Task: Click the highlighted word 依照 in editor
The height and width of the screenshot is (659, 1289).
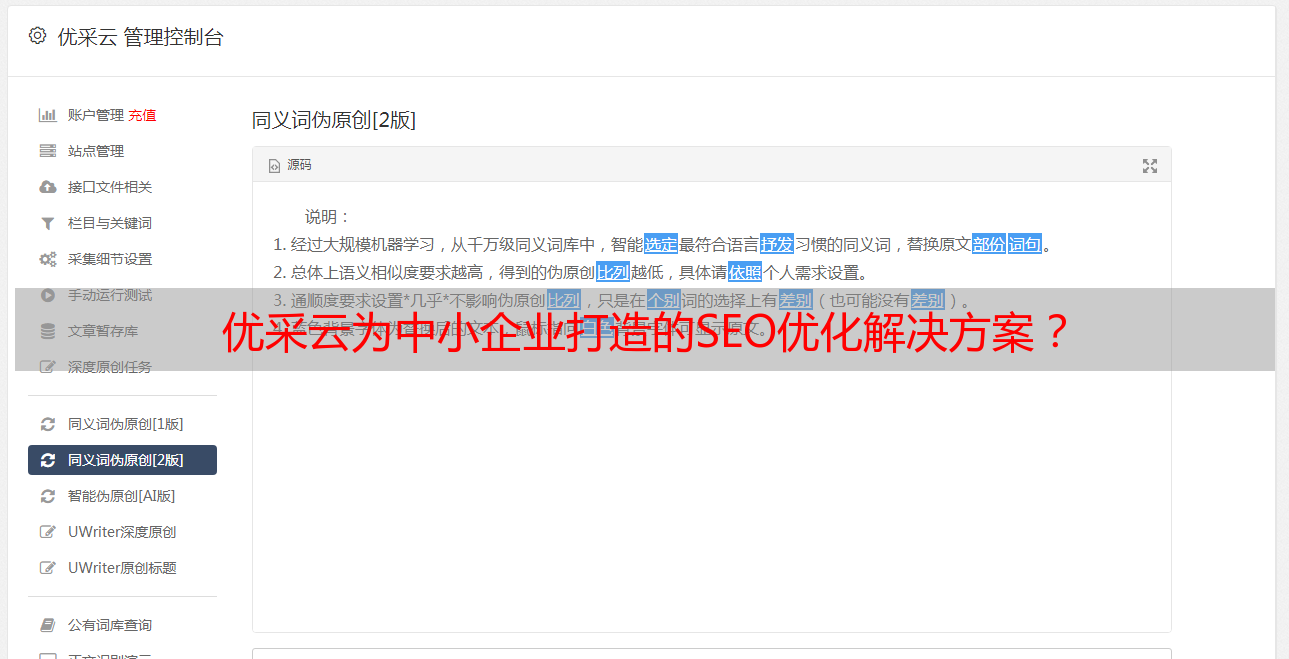Action: 745,272
